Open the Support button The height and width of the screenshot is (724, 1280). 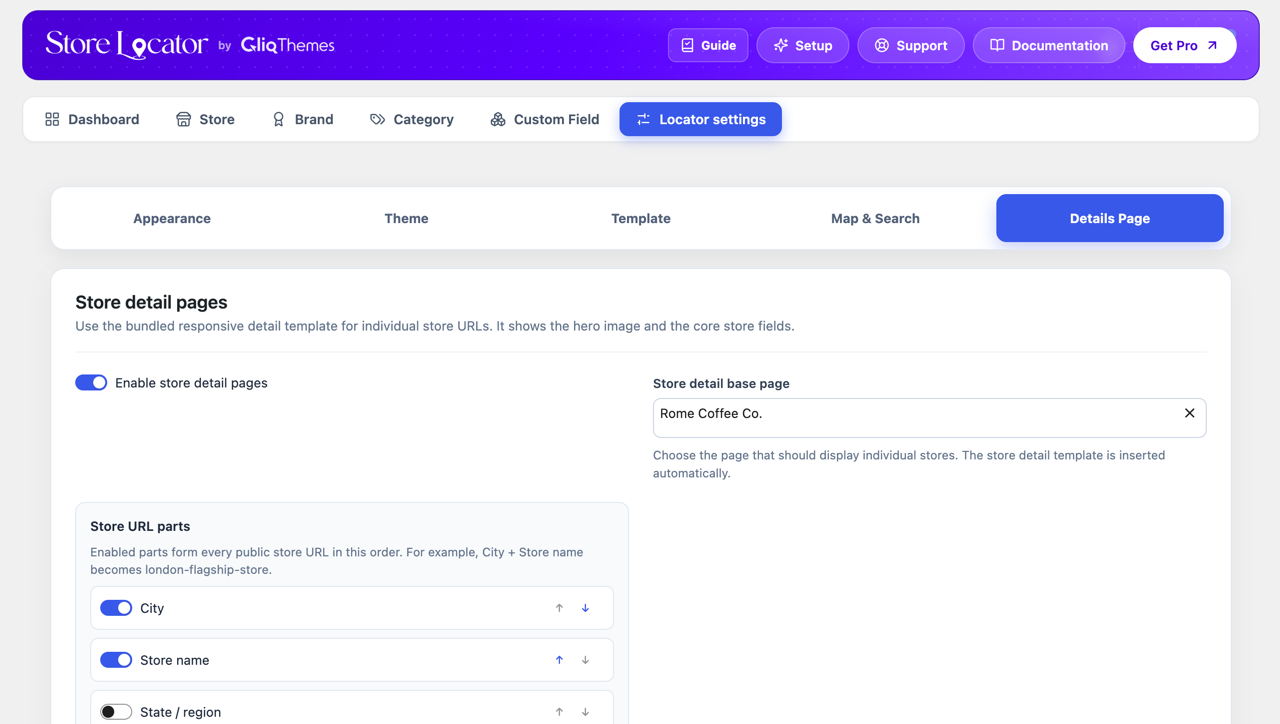coord(911,45)
